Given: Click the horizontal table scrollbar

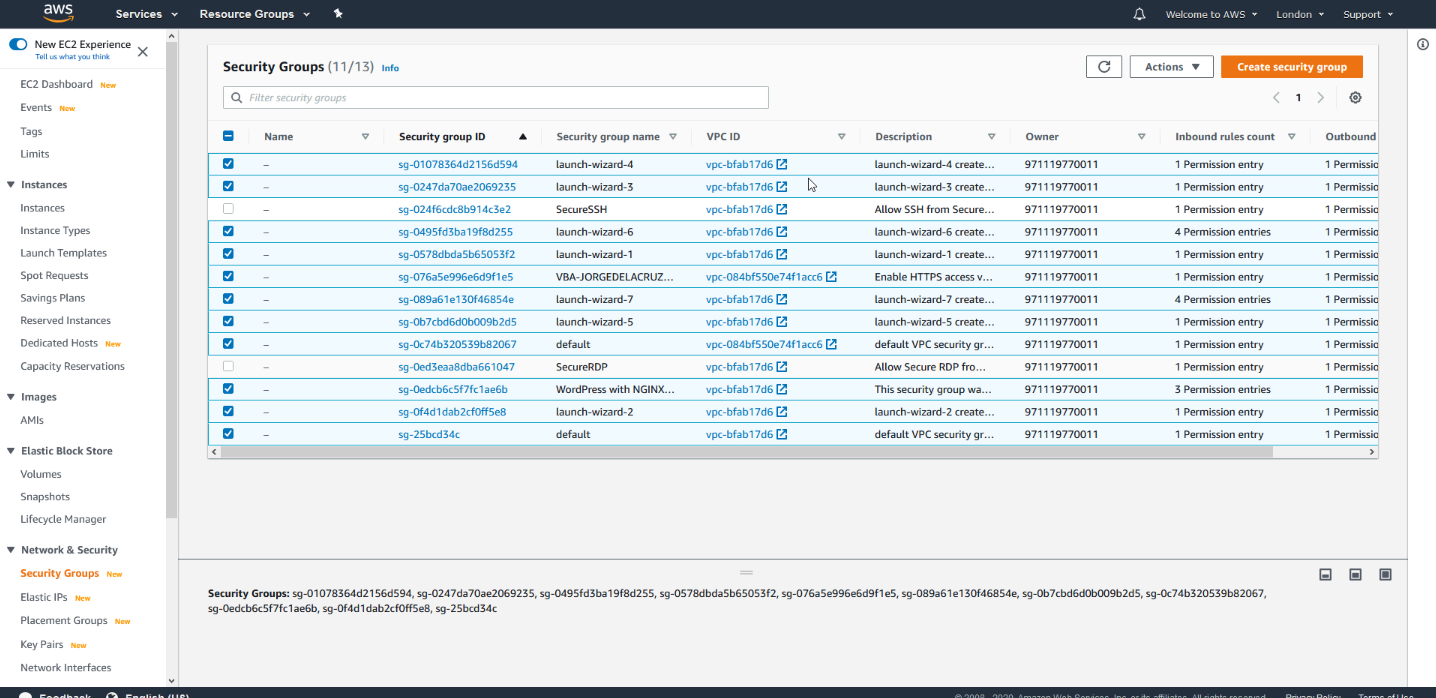Looking at the screenshot, I should pyautogui.click(x=747, y=452).
